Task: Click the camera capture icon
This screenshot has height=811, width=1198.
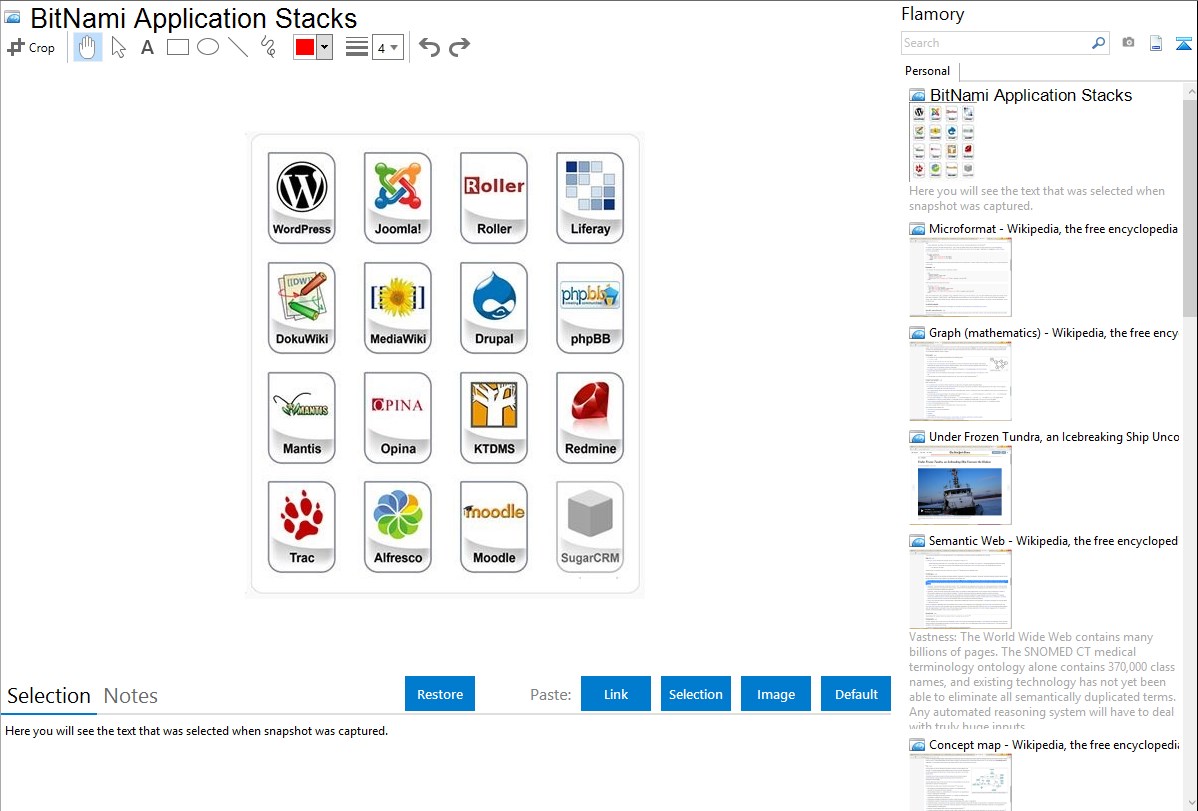Action: click(1128, 43)
